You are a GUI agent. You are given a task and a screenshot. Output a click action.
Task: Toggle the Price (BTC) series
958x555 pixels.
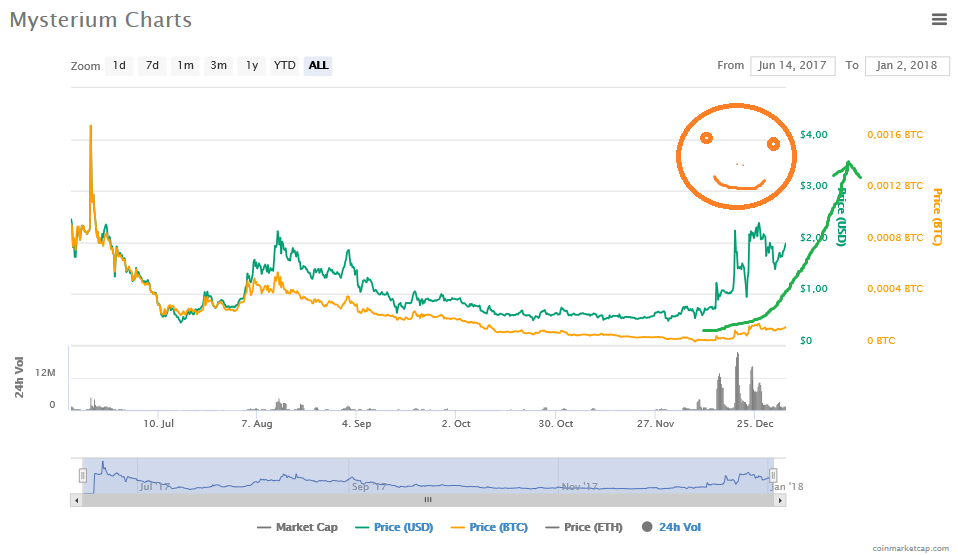489,527
